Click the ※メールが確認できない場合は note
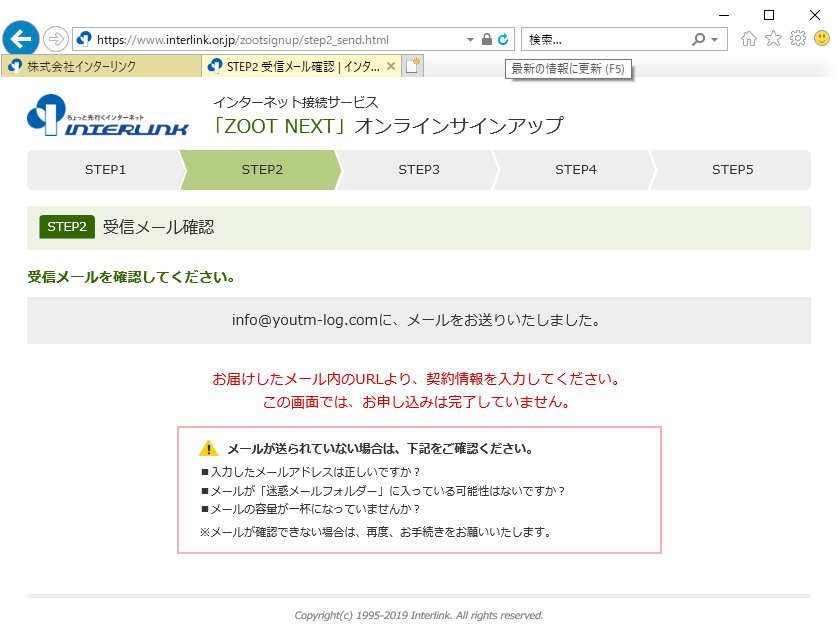Image resolution: width=839 pixels, height=627 pixels. tap(376, 532)
